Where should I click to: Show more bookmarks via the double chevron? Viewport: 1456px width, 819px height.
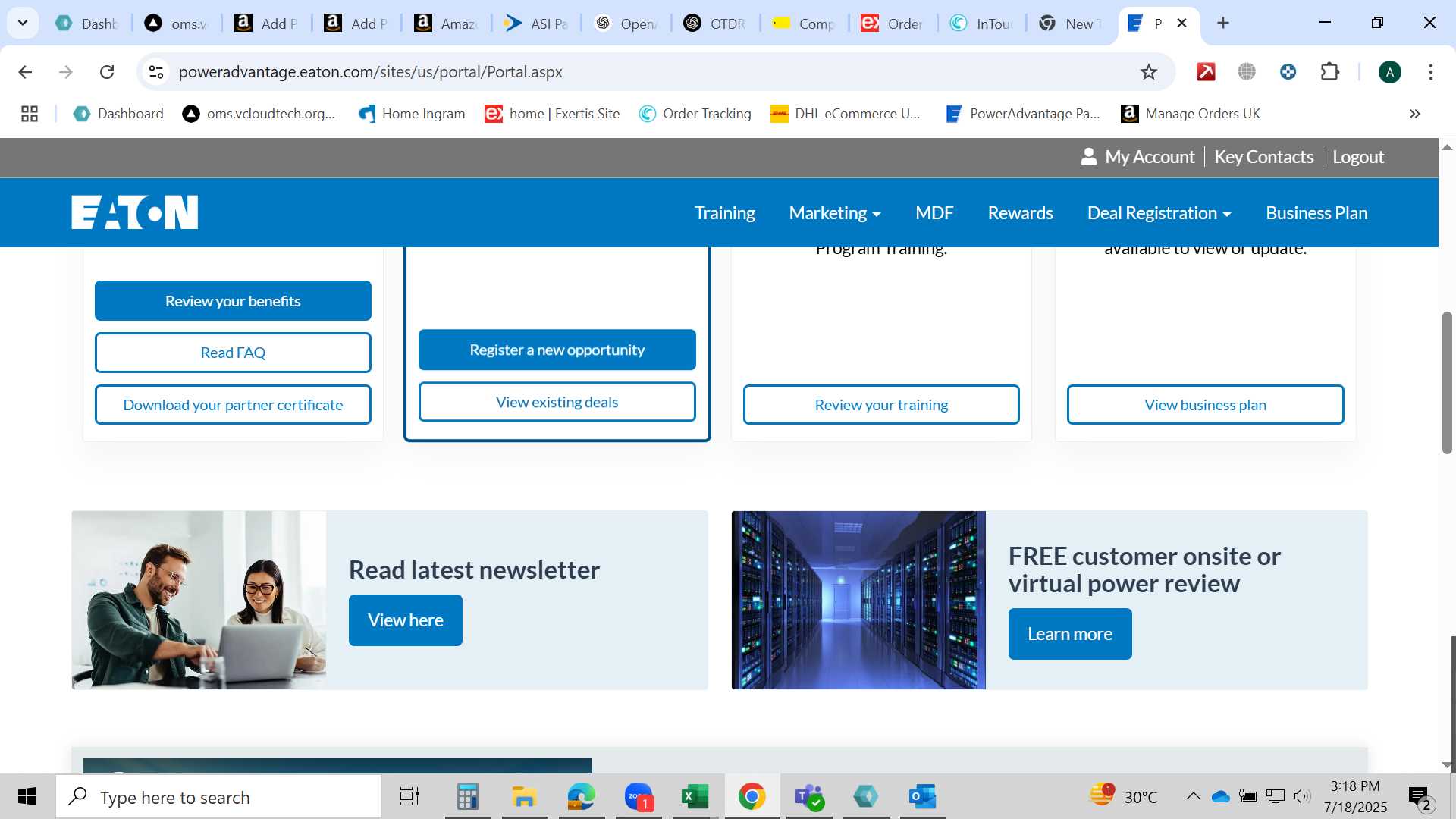1414,114
